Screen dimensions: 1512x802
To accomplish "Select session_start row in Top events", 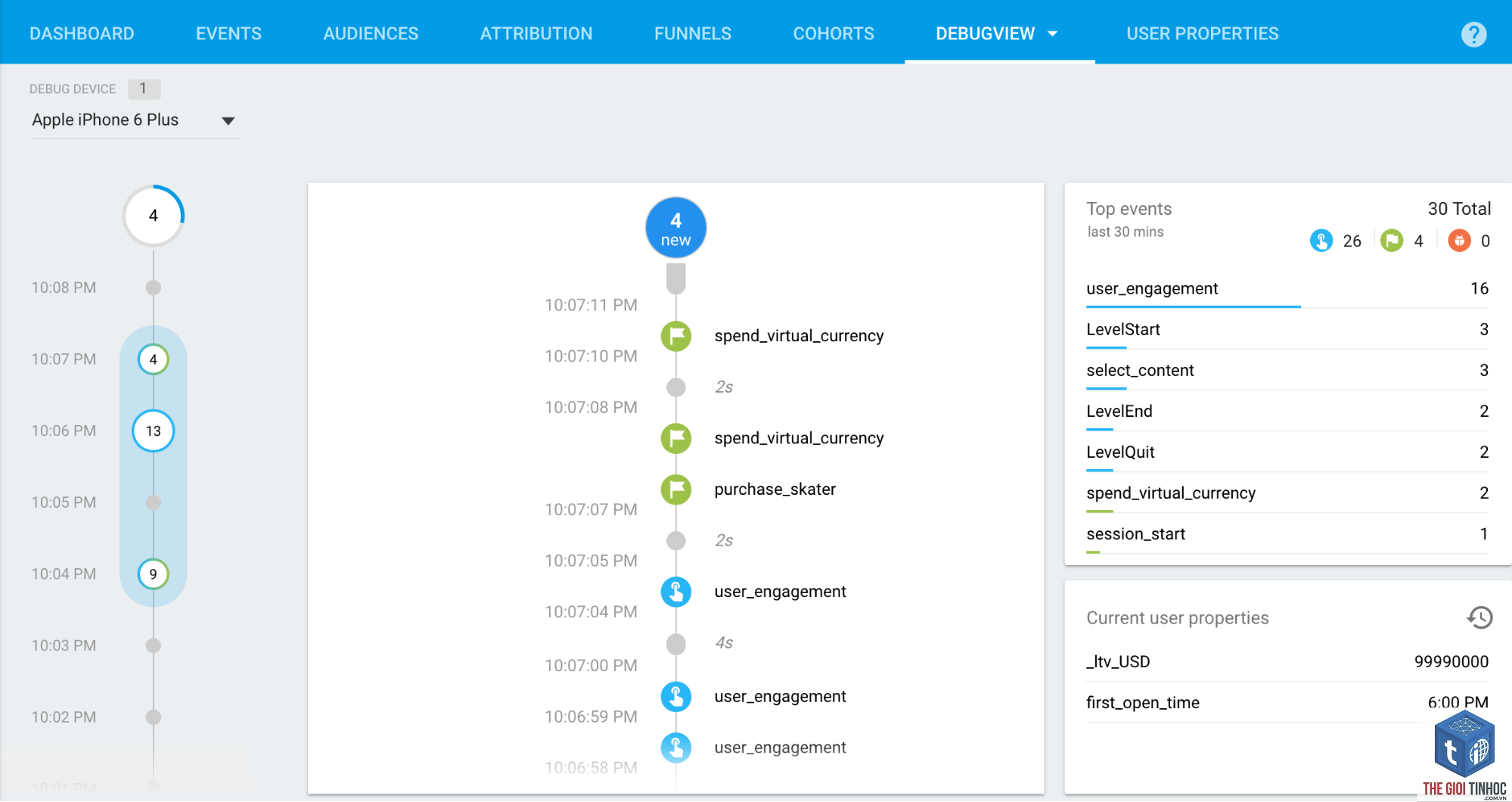I will 1287,534.
